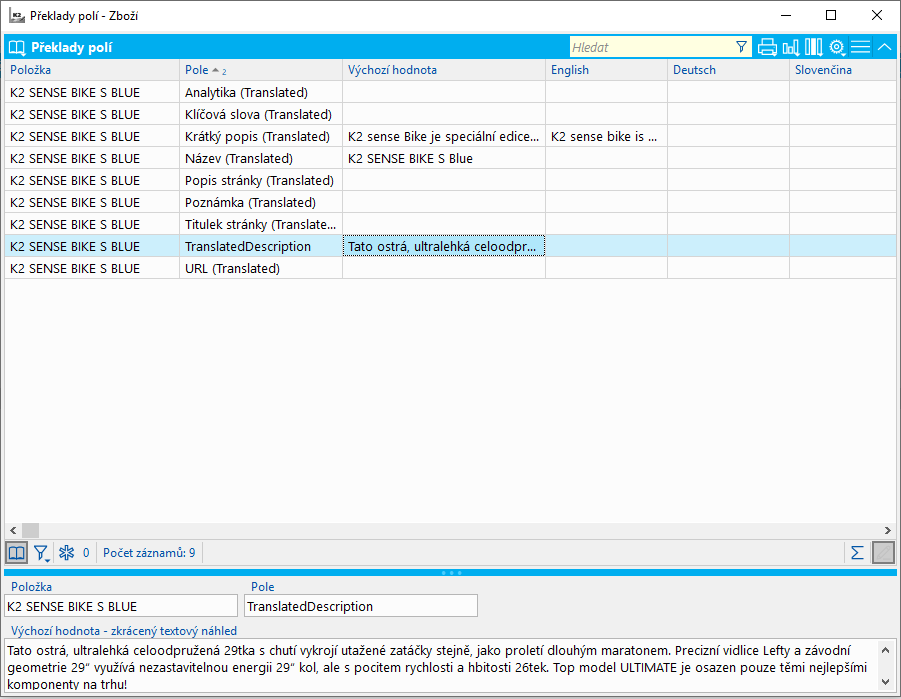Select the Popis stránky (Translated) row
The width and height of the screenshot is (901, 699).
(x=450, y=180)
